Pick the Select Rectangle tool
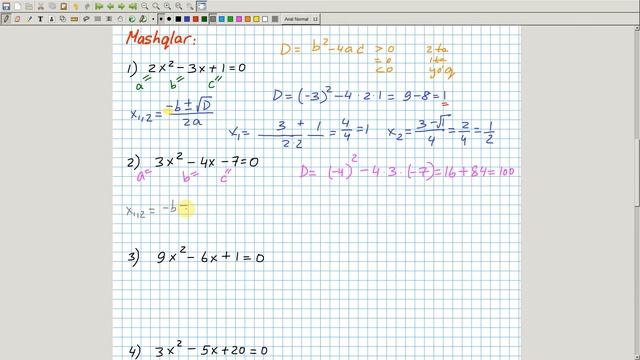The image size is (640, 360). pyautogui.click(x=98, y=19)
